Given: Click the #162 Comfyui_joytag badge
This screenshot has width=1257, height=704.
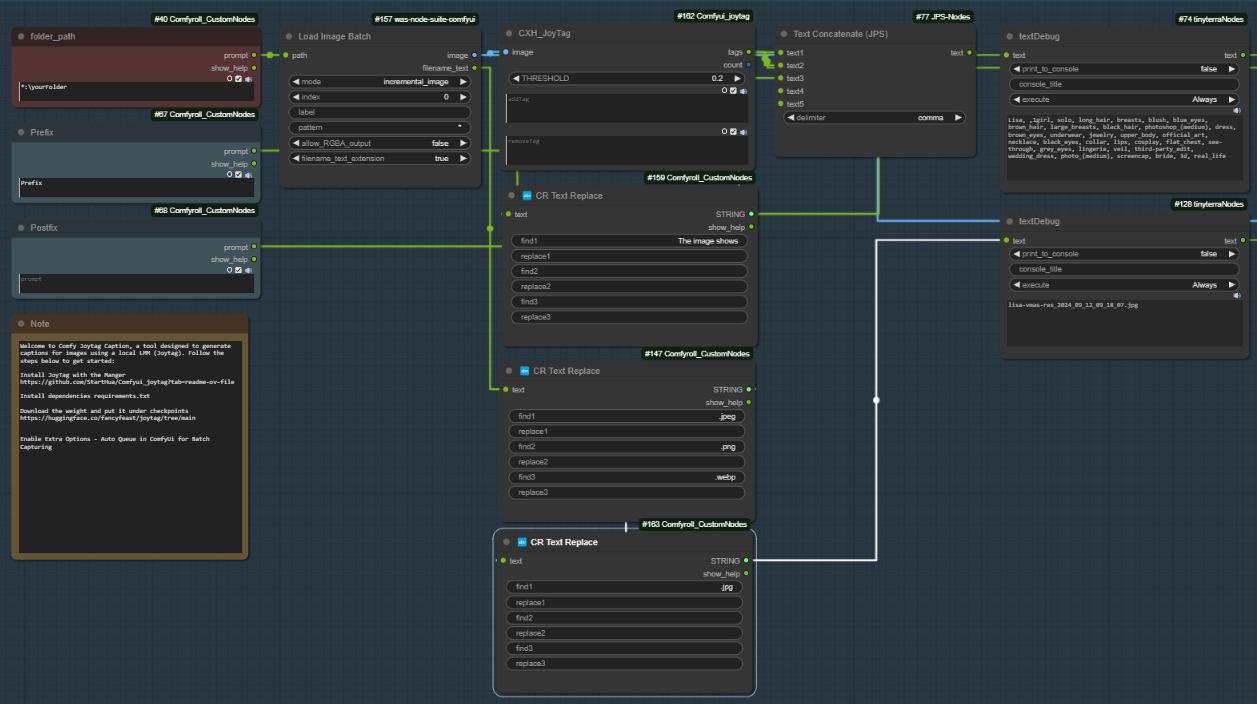Looking at the screenshot, I should (711, 16).
